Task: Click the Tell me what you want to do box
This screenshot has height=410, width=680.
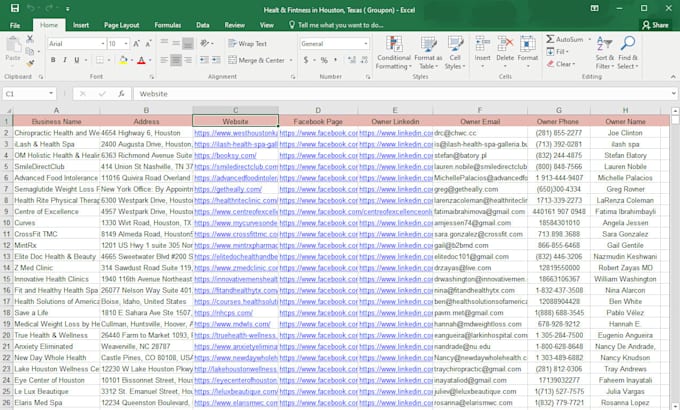Action: (x=336, y=25)
